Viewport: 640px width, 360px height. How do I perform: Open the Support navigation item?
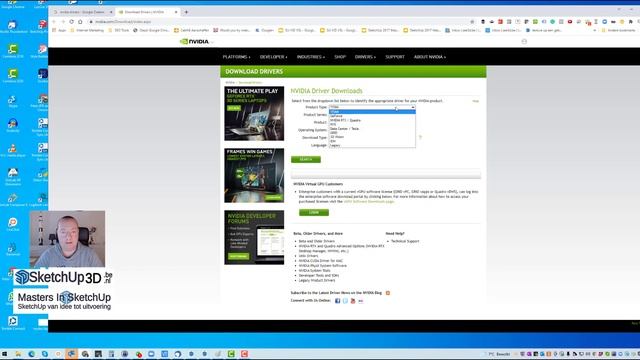[395, 57]
